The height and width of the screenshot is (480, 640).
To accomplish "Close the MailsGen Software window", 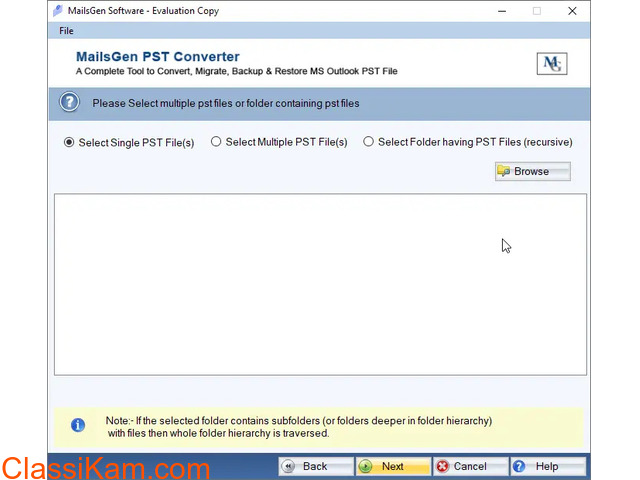I will (572, 11).
